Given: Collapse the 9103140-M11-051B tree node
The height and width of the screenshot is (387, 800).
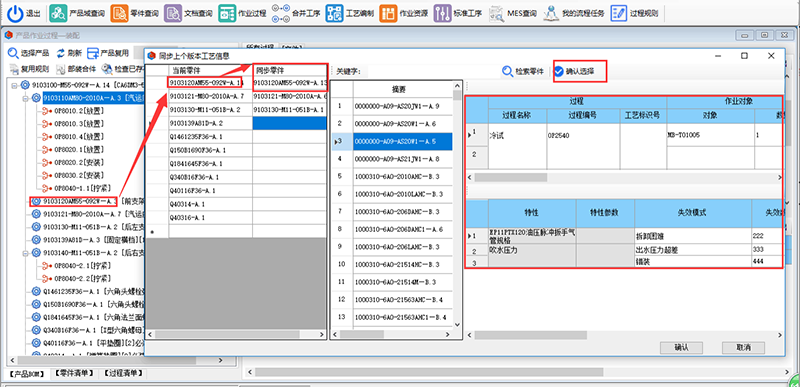Looking at the screenshot, I should (27, 252).
